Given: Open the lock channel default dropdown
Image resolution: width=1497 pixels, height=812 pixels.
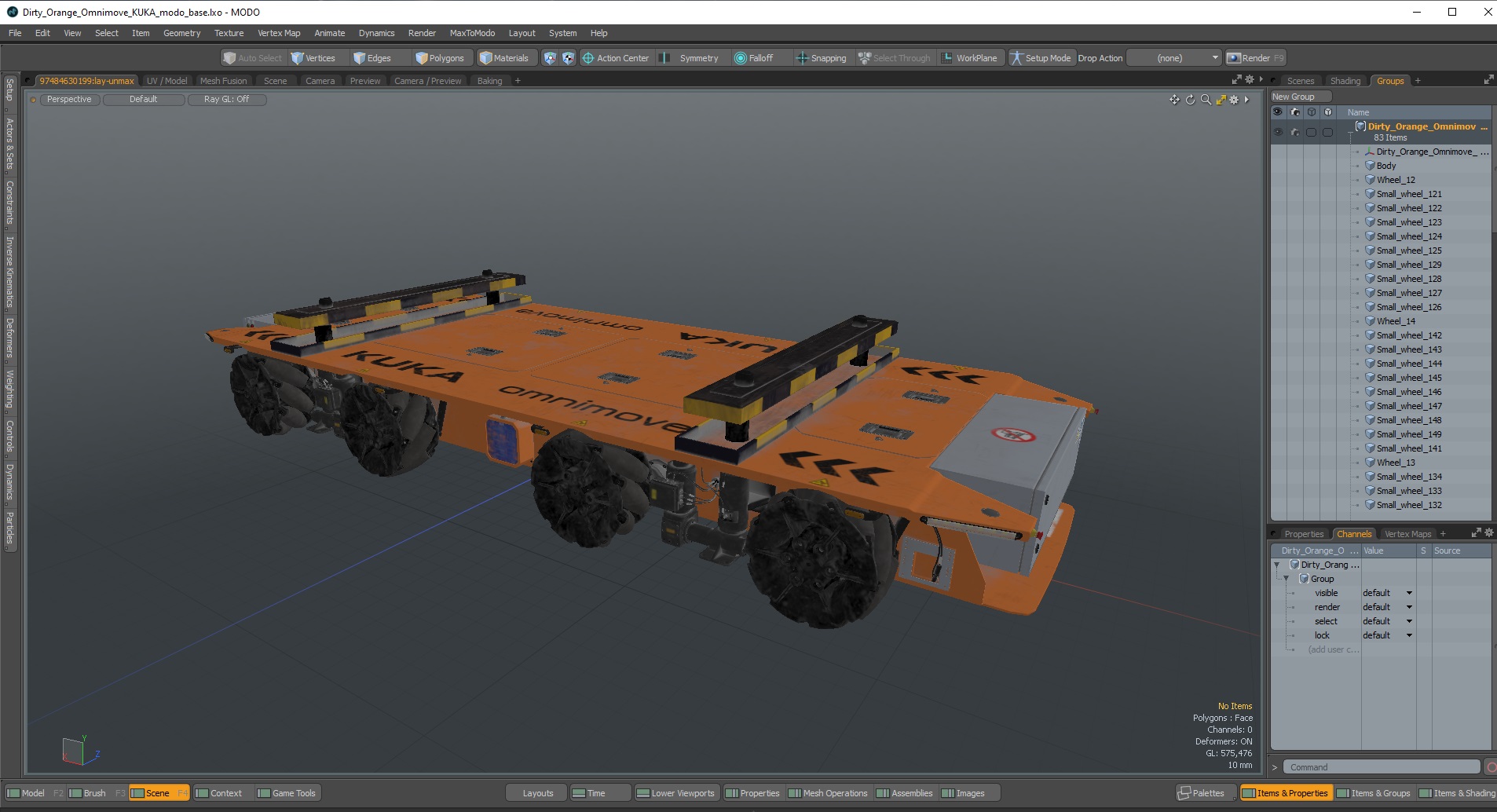Looking at the screenshot, I should pos(1388,635).
